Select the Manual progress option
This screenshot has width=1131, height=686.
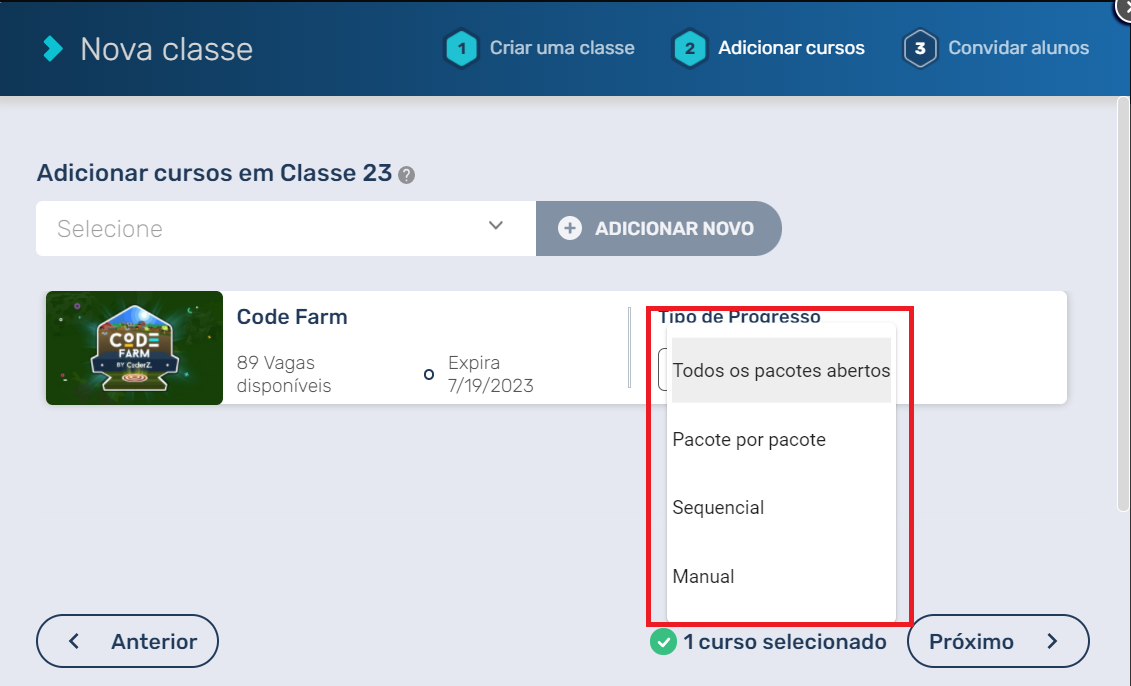point(703,577)
